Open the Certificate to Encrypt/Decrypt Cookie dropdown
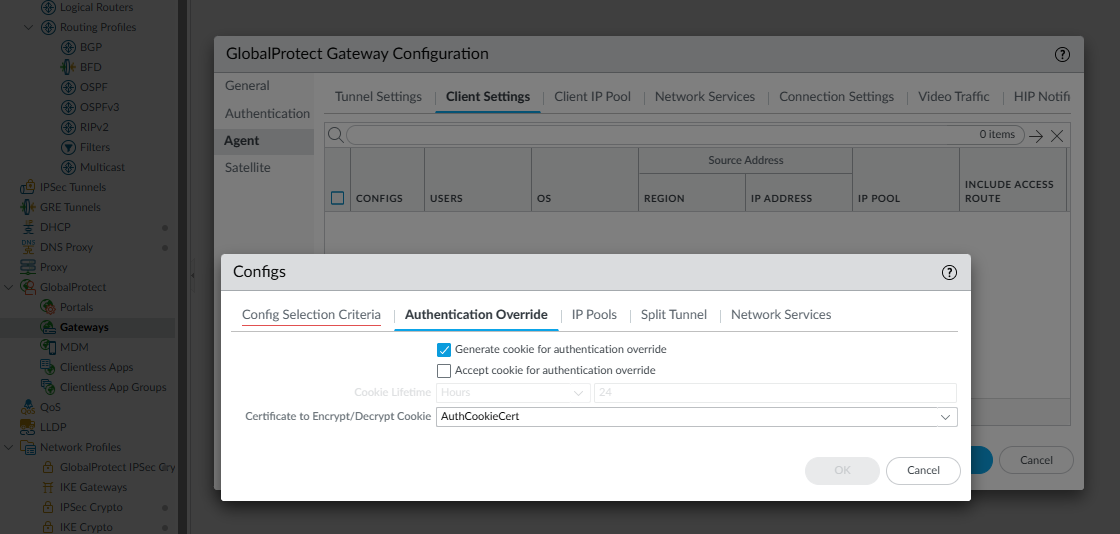 click(945, 417)
